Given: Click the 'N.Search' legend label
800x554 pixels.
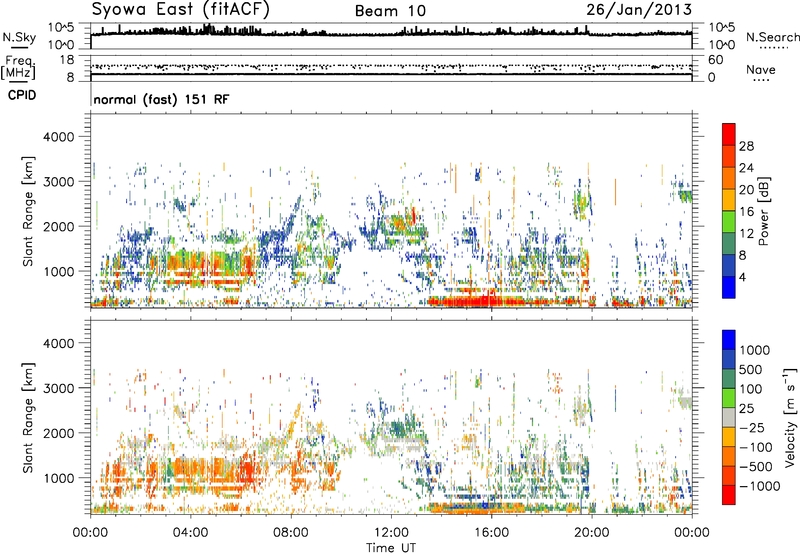Looking at the screenshot, I should [773, 37].
